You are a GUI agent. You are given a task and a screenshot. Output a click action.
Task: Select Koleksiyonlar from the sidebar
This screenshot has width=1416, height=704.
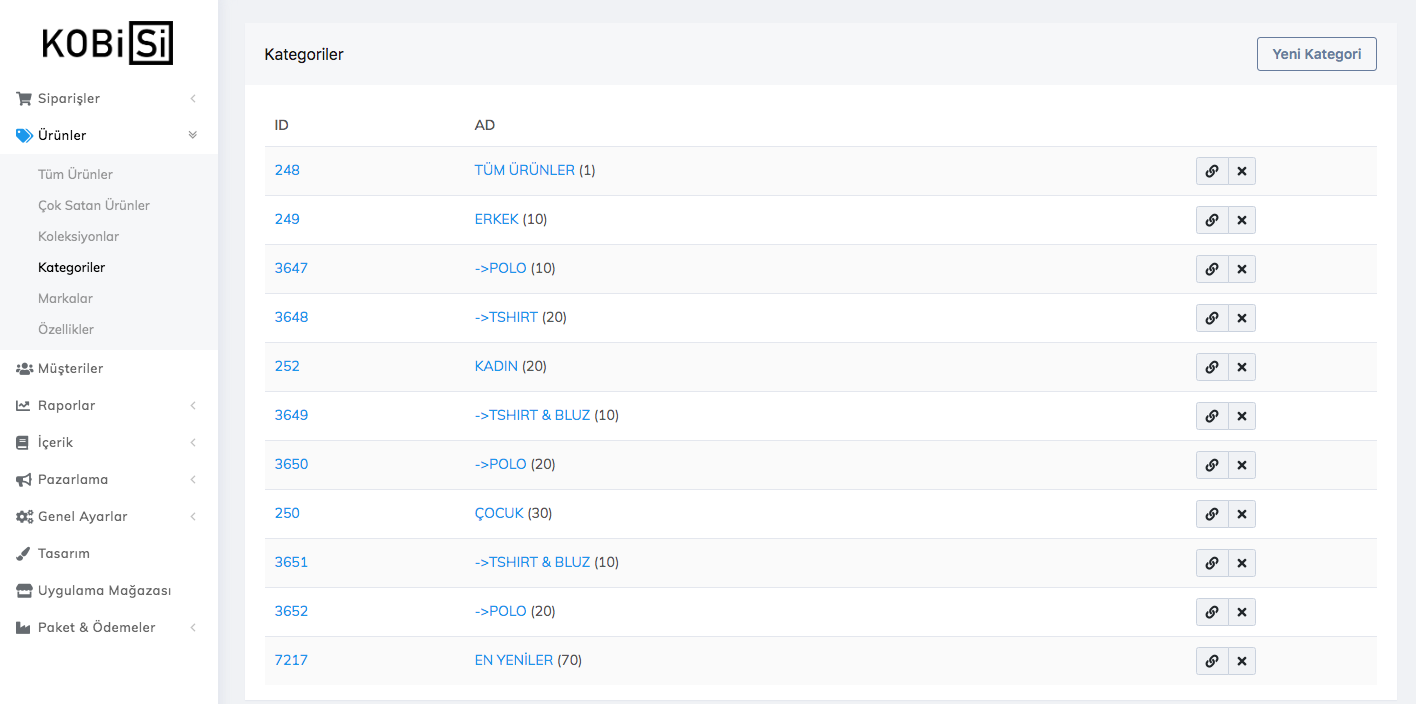click(x=78, y=236)
